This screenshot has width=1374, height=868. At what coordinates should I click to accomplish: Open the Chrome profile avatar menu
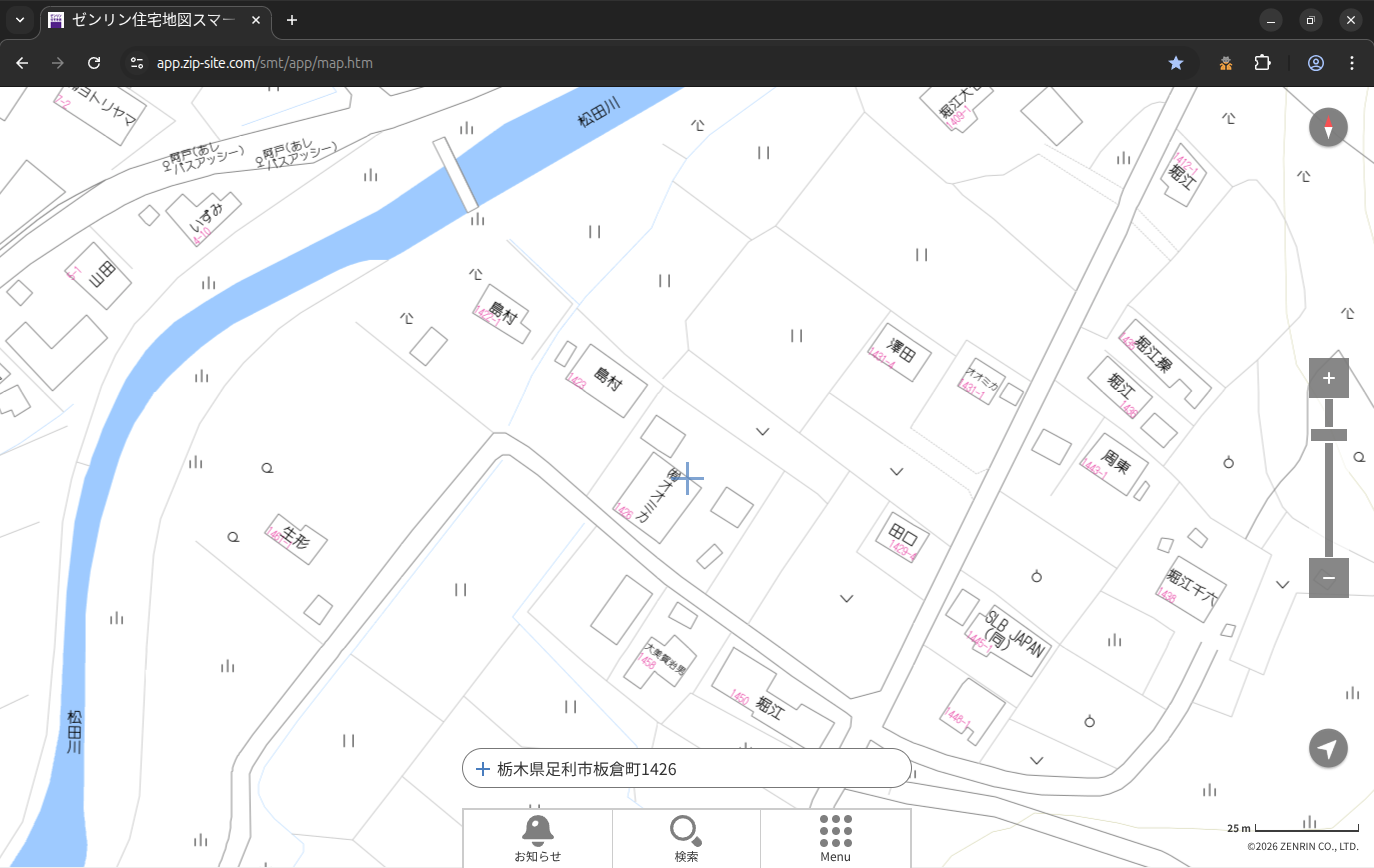coord(1315,63)
